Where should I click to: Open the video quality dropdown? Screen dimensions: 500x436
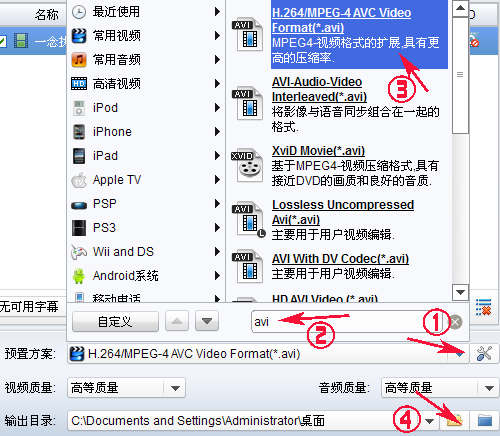pos(175,388)
